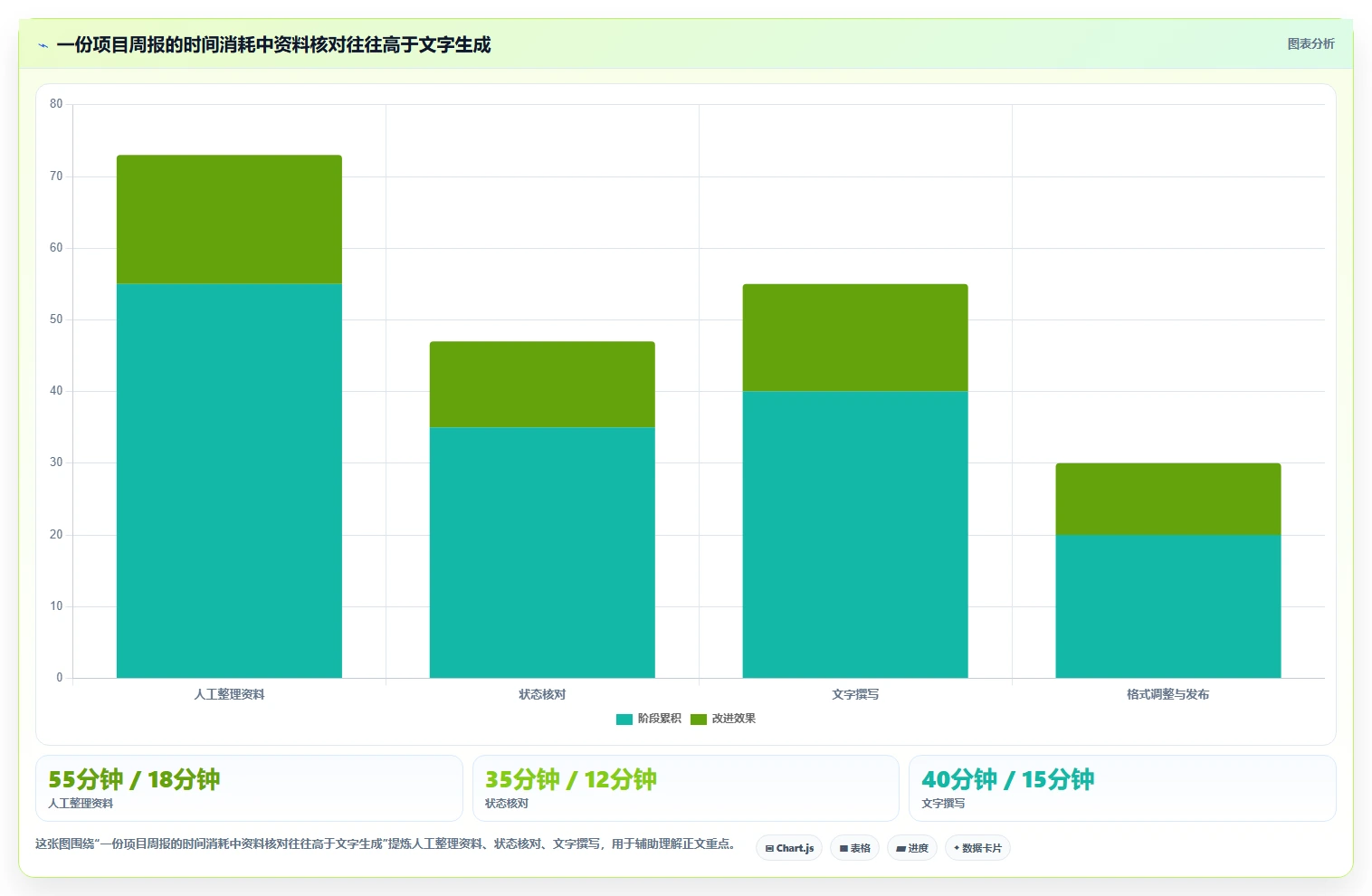Click the green 改进效果 legend swatch

pos(699,720)
